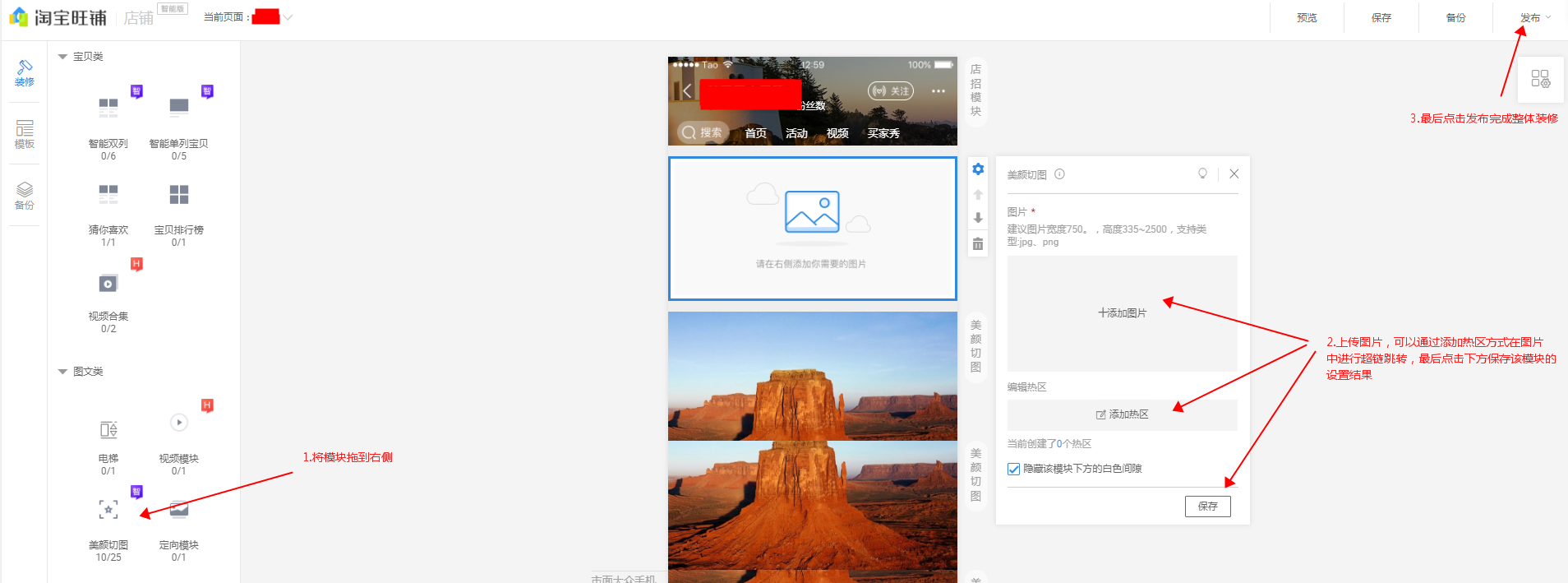The width and height of the screenshot is (1568, 583).
Task: Click the 搜索 box in phone preview
Action: [703, 132]
